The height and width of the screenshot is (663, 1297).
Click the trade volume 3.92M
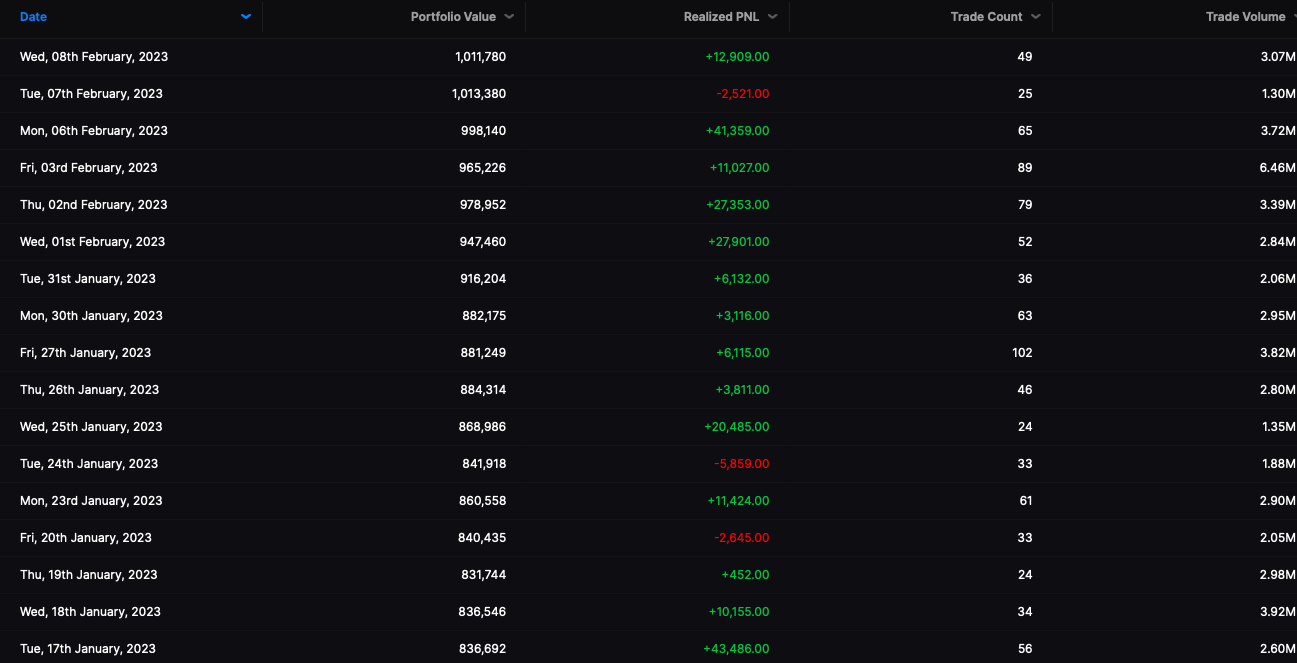click(x=1278, y=612)
